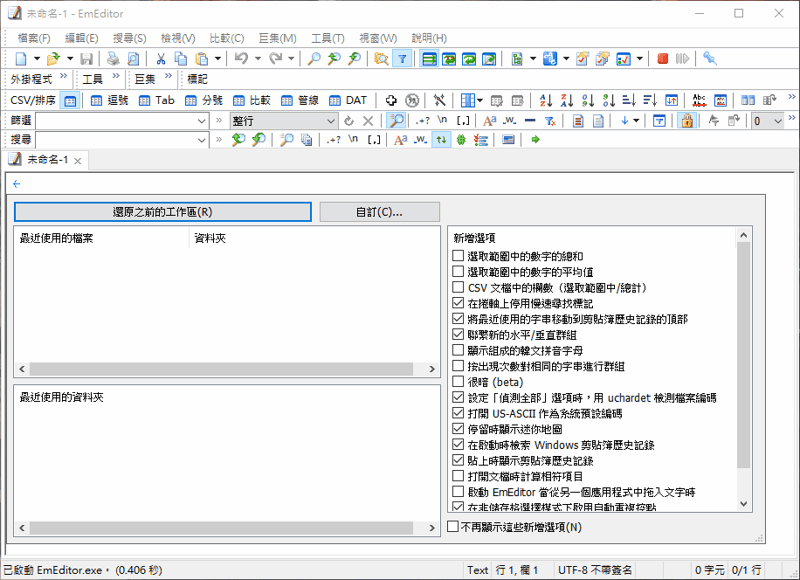Uncheck 停留時顯示迷你地圖
This screenshot has height=580, width=800.
458,429
